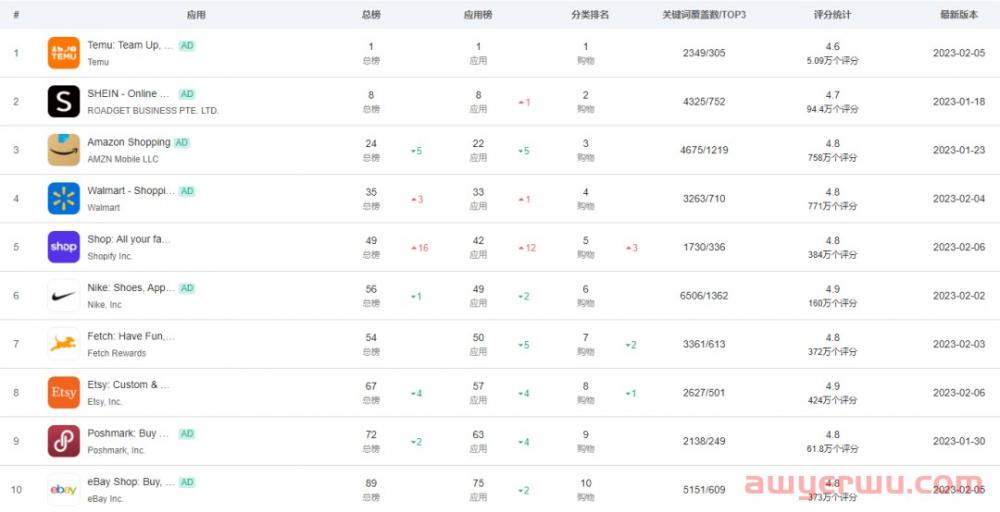Open the orange Etsy app icon
1000x512 pixels.
(64, 392)
